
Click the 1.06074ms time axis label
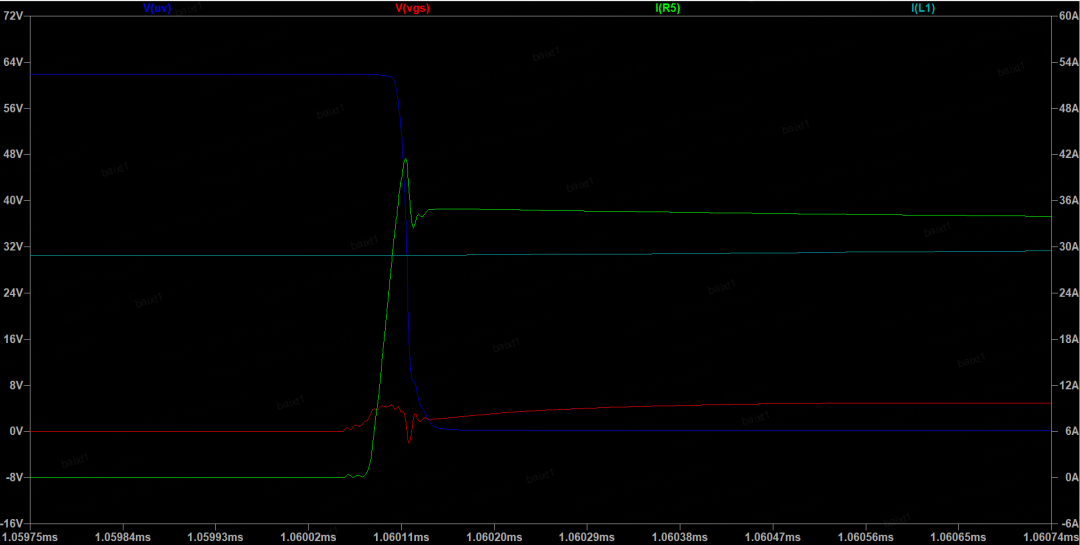[1049, 536]
